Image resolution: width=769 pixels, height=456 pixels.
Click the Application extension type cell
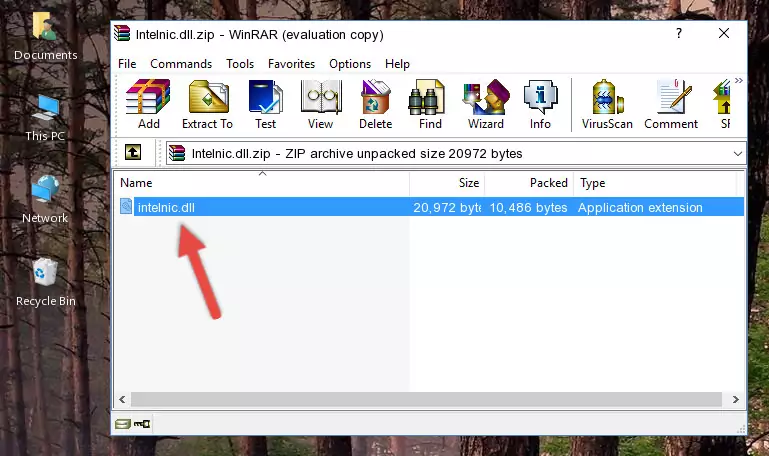coord(640,207)
